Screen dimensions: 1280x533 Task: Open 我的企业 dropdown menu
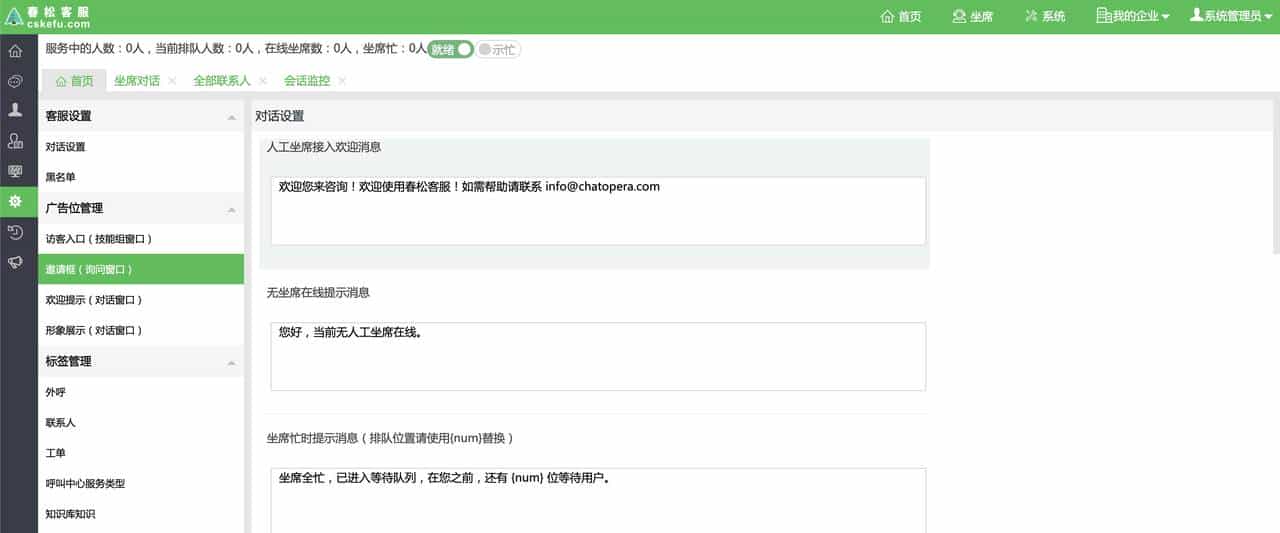point(1133,16)
